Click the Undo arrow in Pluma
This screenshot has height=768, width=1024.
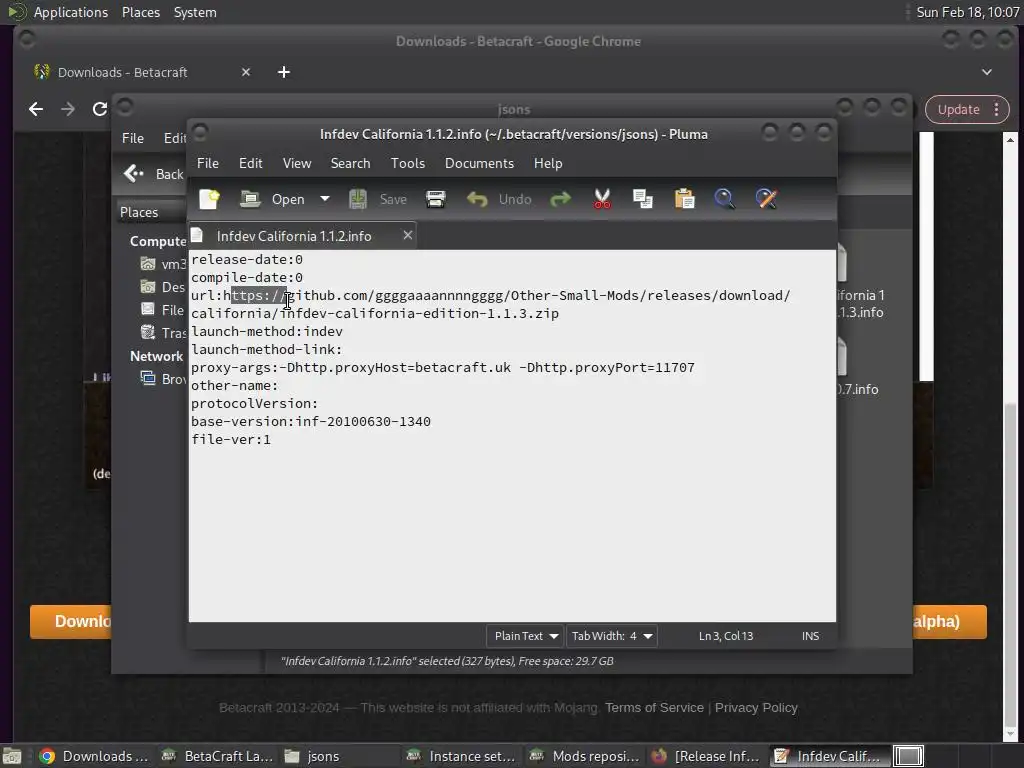pos(477,199)
